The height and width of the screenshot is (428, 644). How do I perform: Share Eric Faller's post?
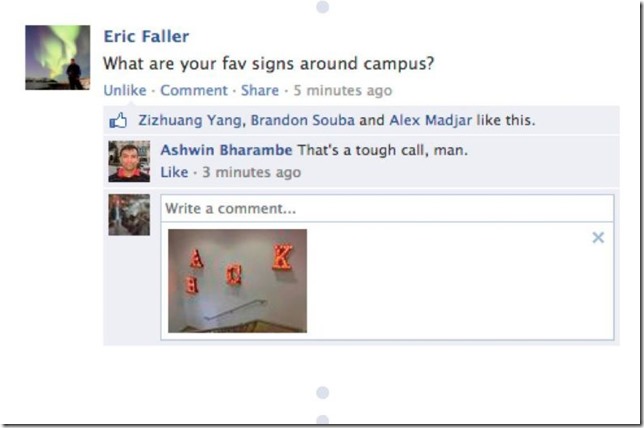point(259,91)
